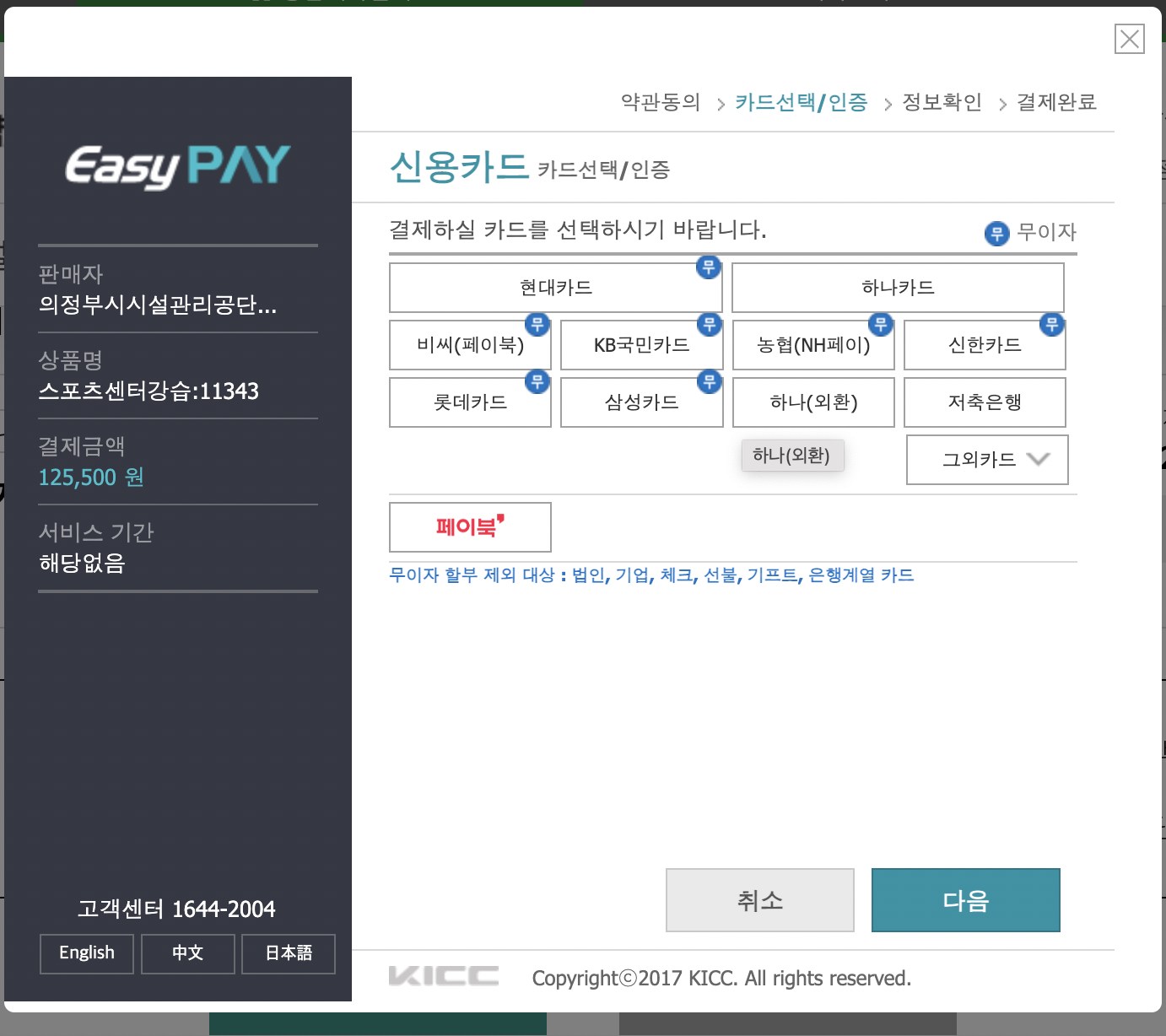Screen dimensions: 1166x1036
Task: Click seller name 의정부시시설관리공단...
Action: click(x=158, y=305)
